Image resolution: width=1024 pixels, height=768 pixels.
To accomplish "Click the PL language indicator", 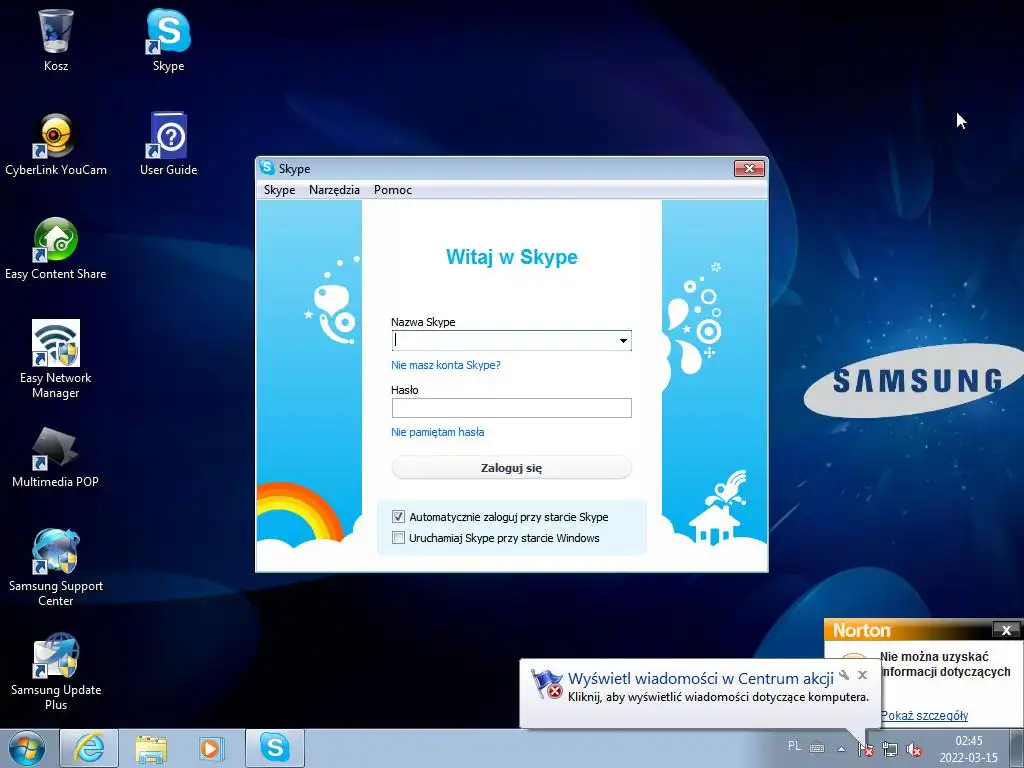I will click(794, 746).
